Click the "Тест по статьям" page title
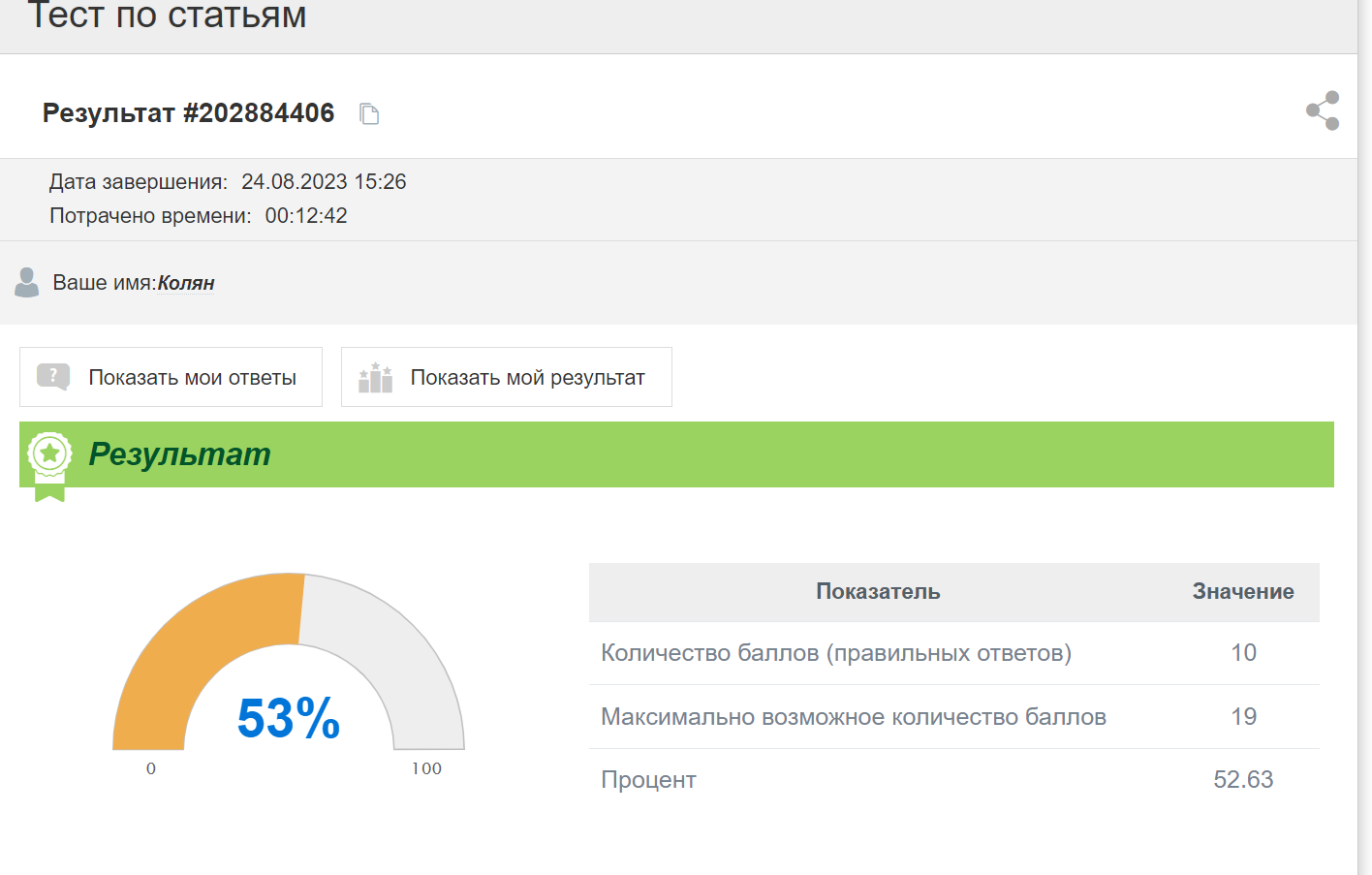 click(167, 16)
